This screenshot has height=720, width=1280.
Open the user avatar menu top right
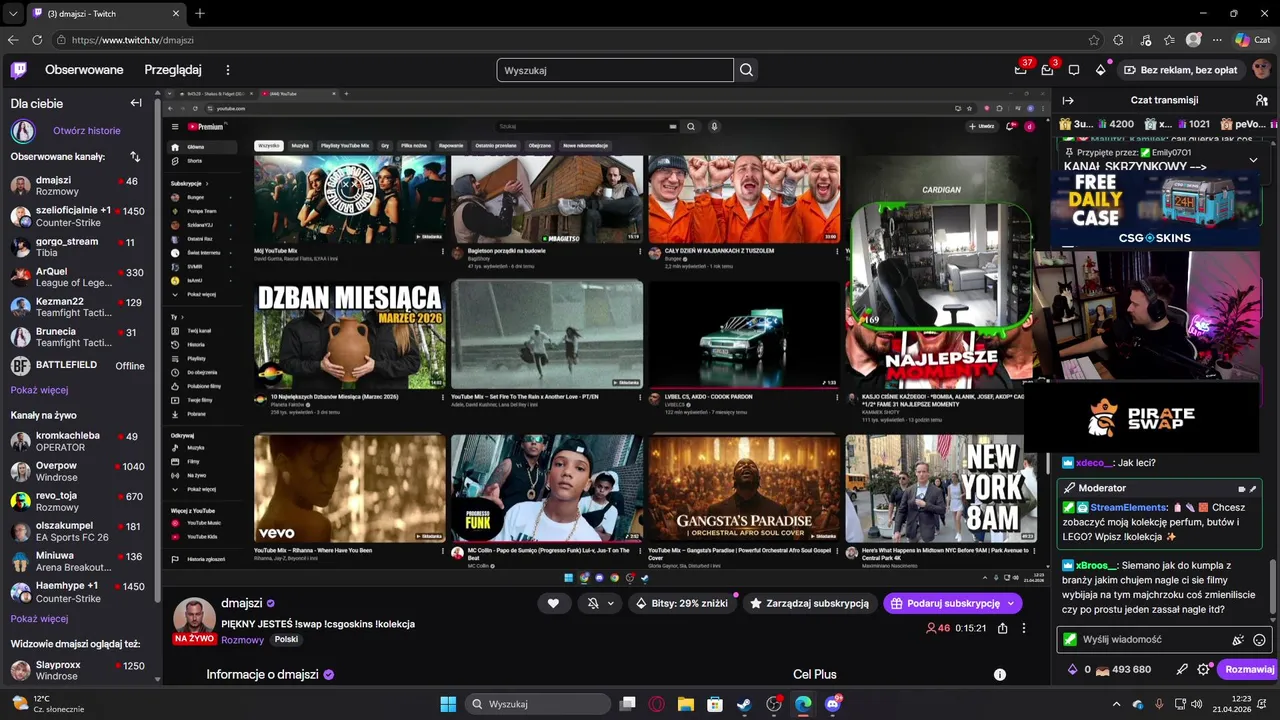1261,70
